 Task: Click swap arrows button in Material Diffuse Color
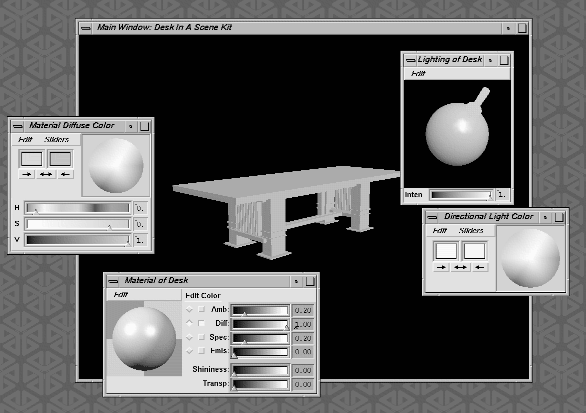46,174
